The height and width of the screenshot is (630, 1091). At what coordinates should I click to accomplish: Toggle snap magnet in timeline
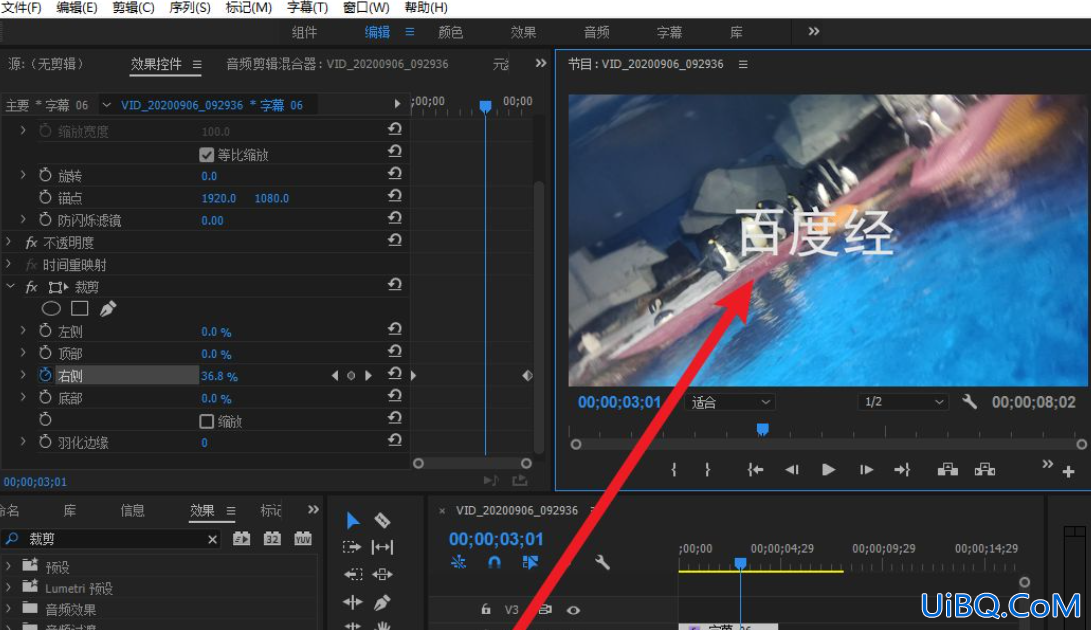(494, 562)
